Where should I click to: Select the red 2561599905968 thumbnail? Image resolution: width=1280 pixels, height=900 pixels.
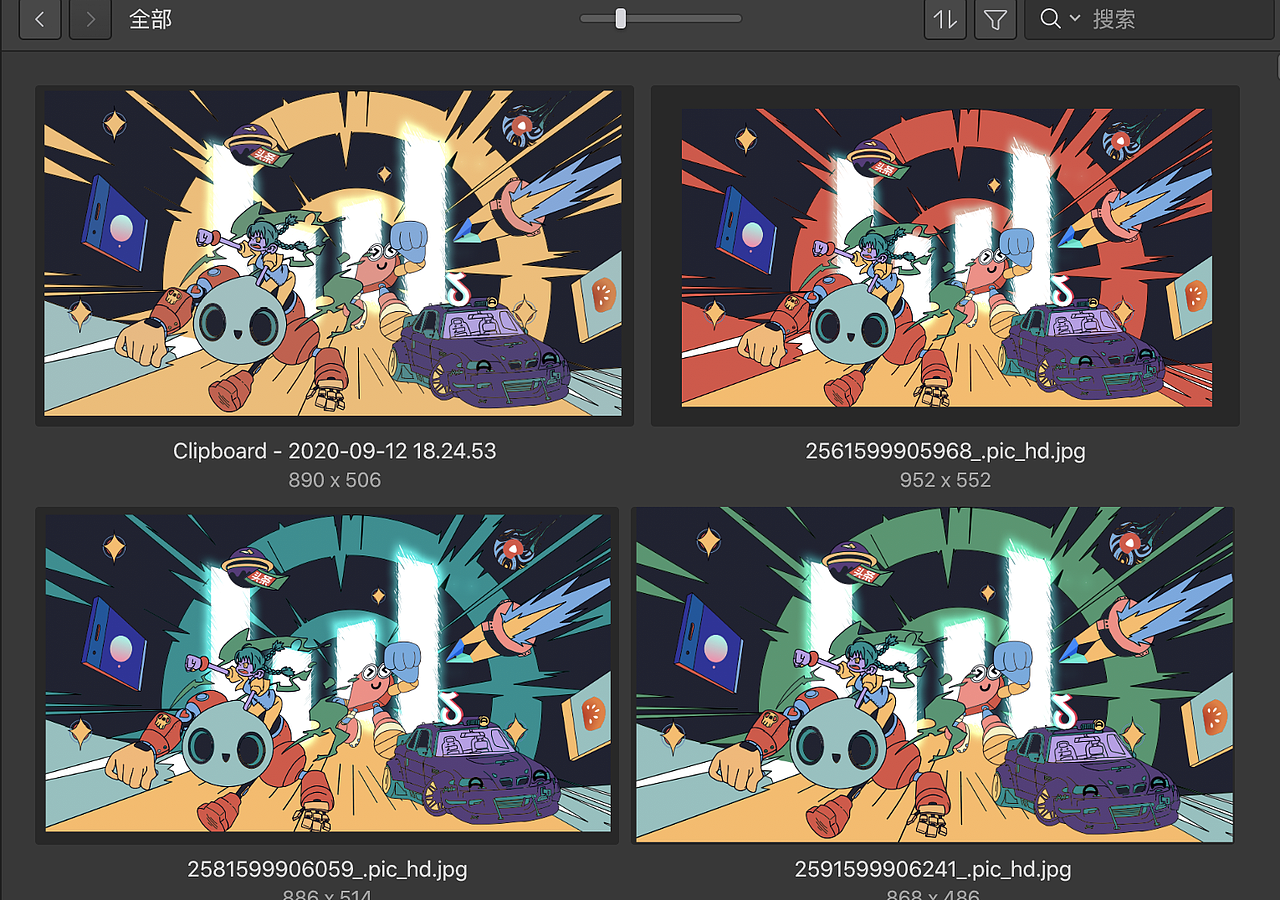click(x=945, y=256)
